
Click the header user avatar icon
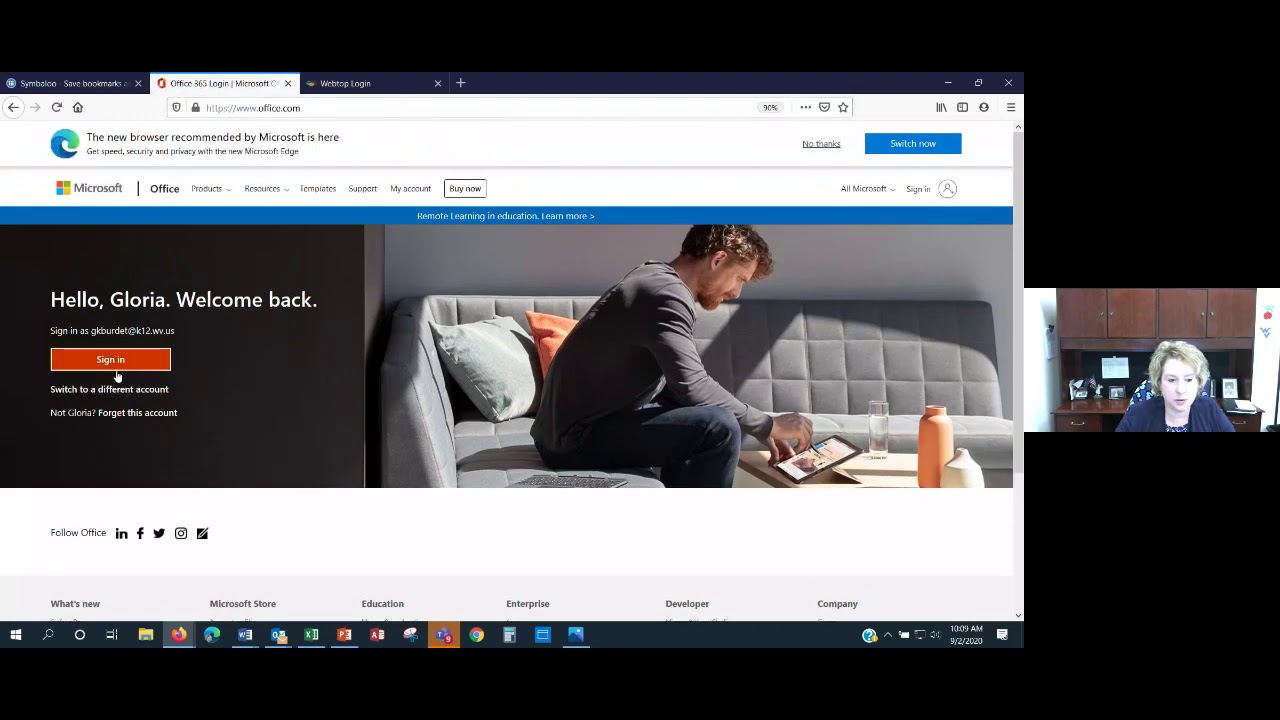click(948, 189)
